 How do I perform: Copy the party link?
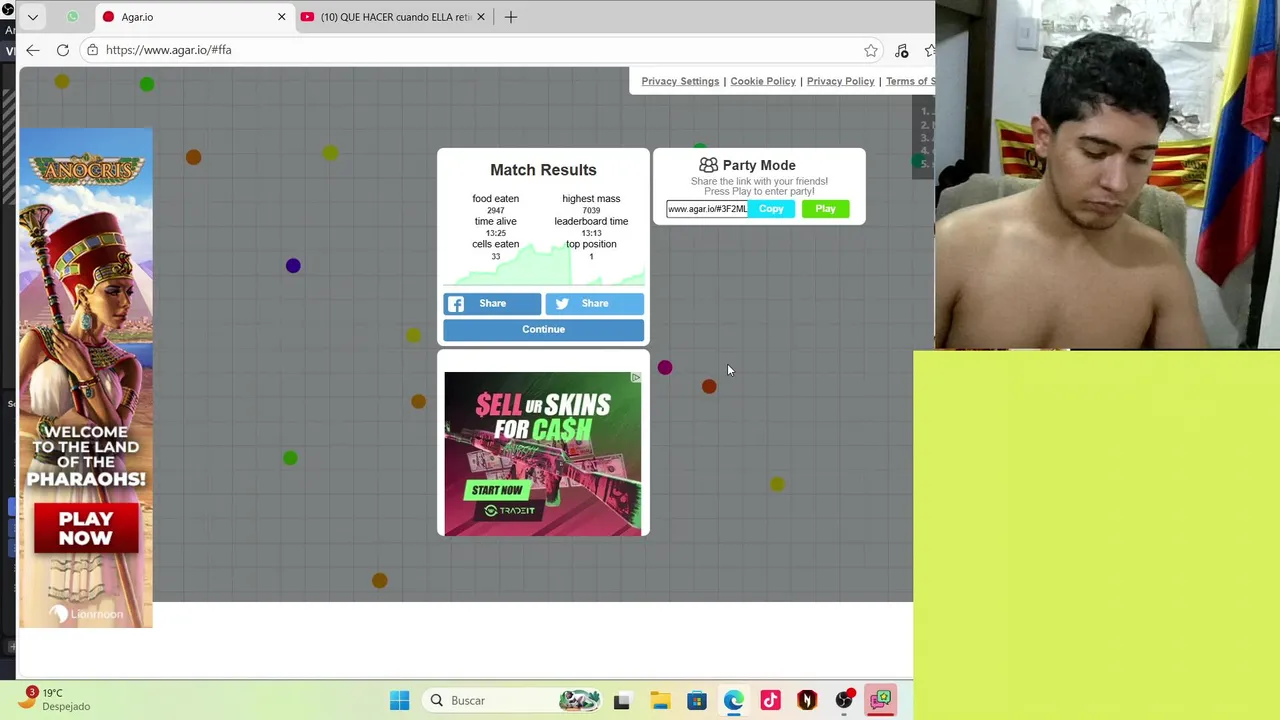[771, 209]
